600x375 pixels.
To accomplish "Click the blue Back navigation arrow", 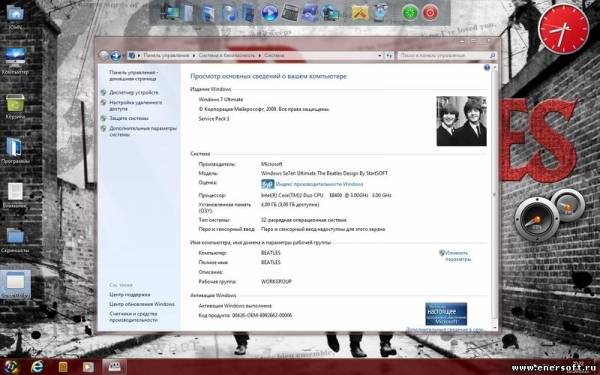I will pyautogui.click(x=104, y=56).
